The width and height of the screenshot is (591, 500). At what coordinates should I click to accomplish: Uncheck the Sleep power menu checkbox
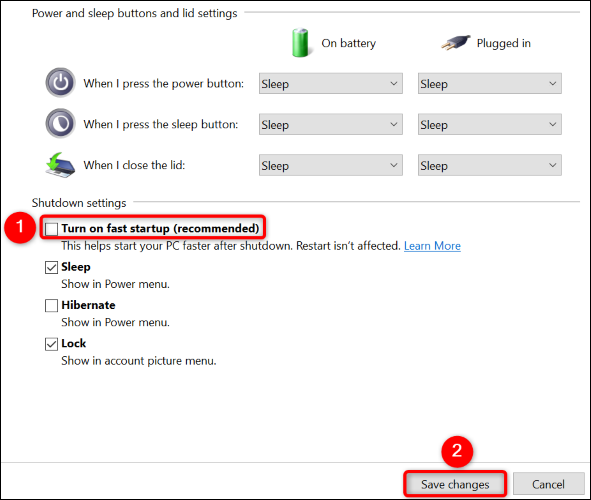point(51,267)
